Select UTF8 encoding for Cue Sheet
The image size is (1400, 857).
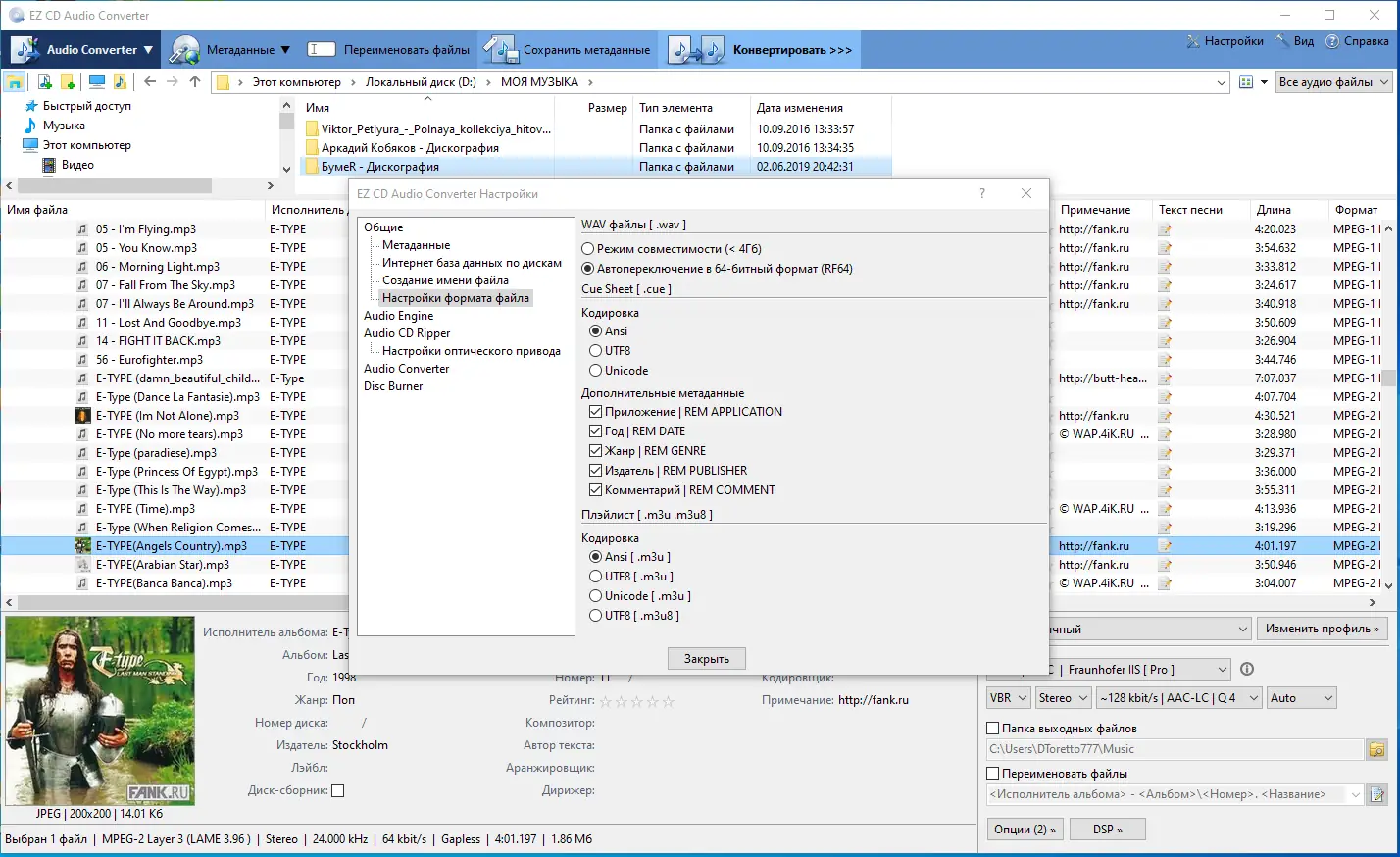pyautogui.click(x=595, y=351)
